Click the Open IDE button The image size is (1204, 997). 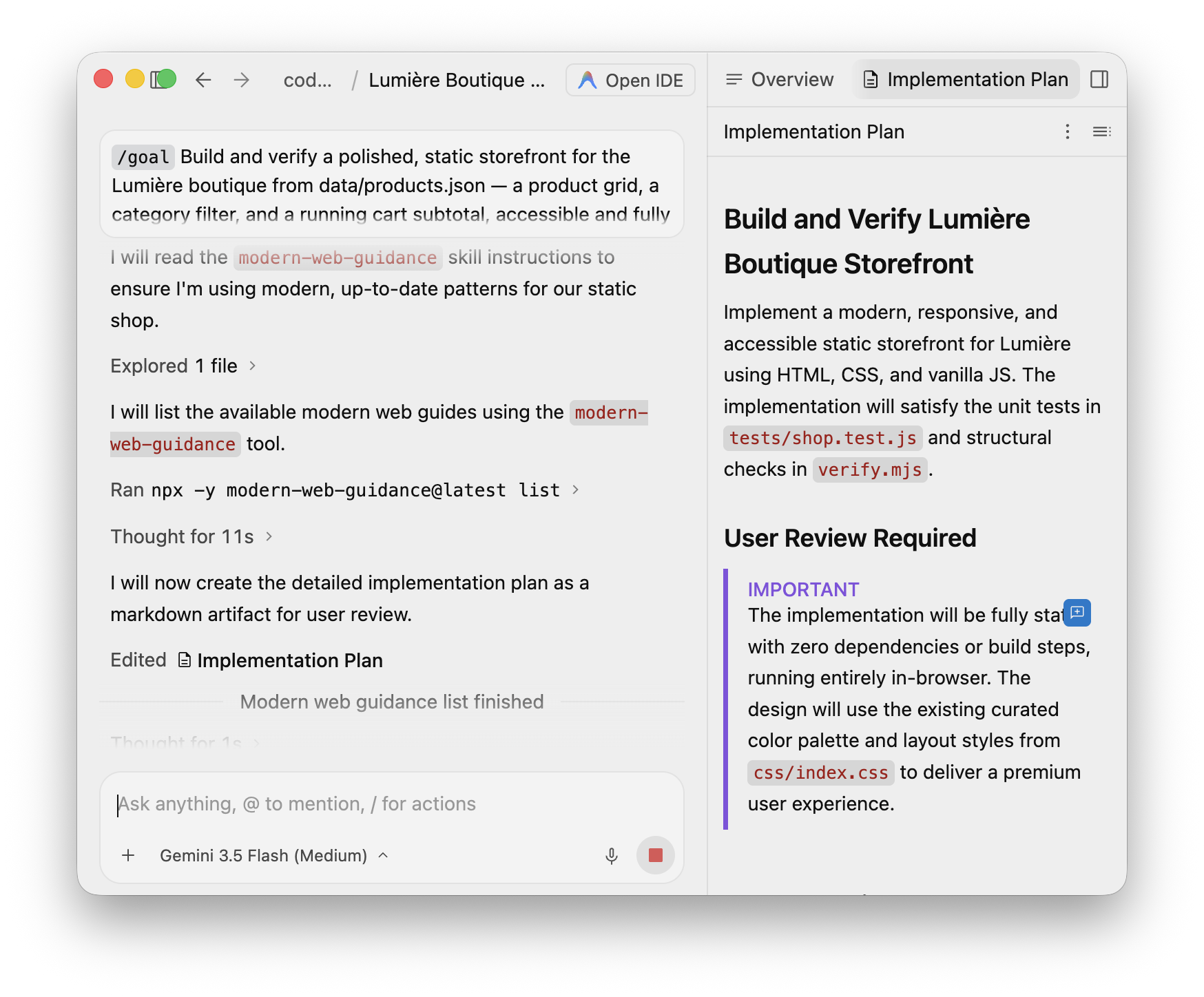pos(630,80)
